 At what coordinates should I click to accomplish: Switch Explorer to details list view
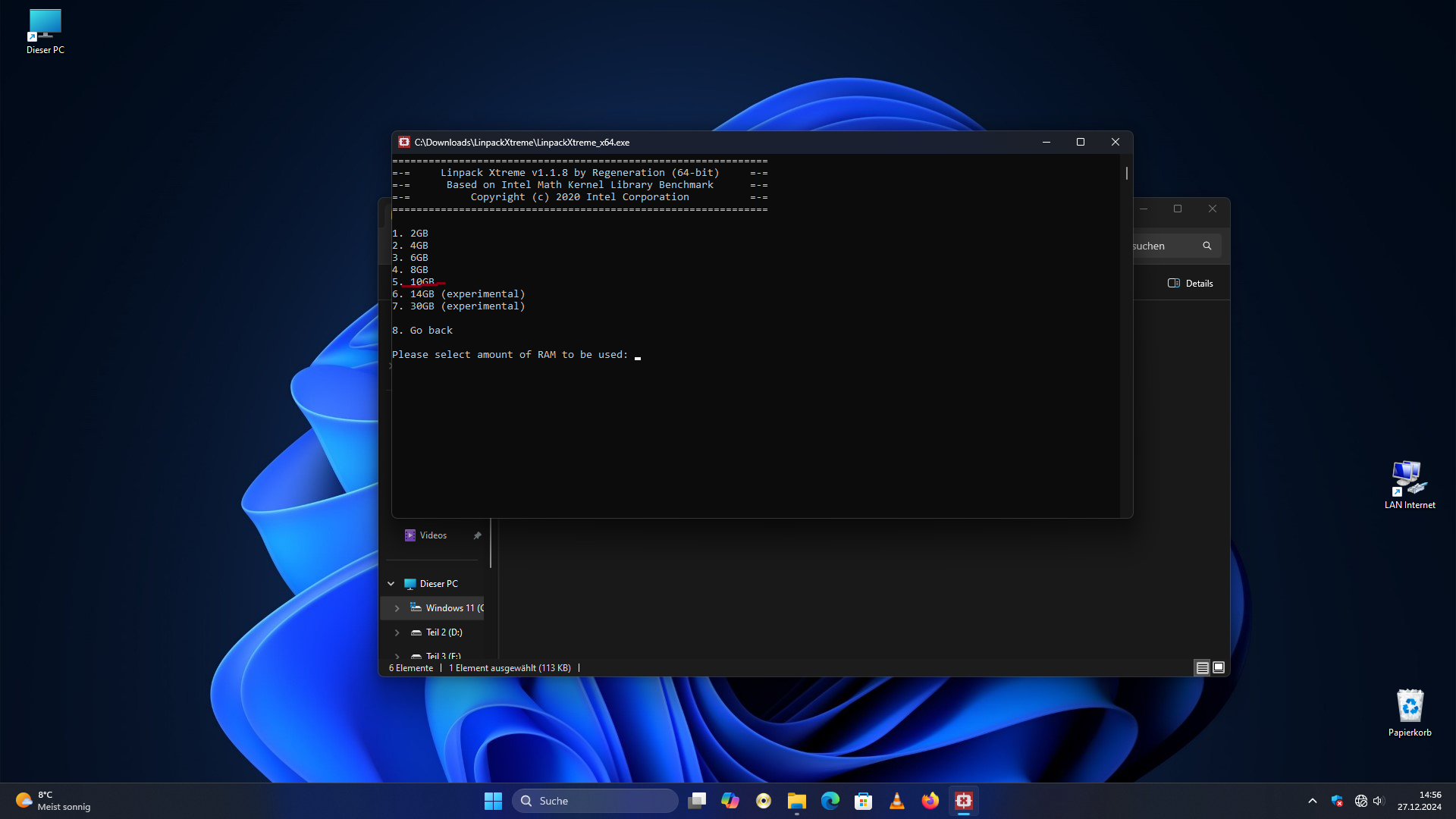pos(1202,667)
